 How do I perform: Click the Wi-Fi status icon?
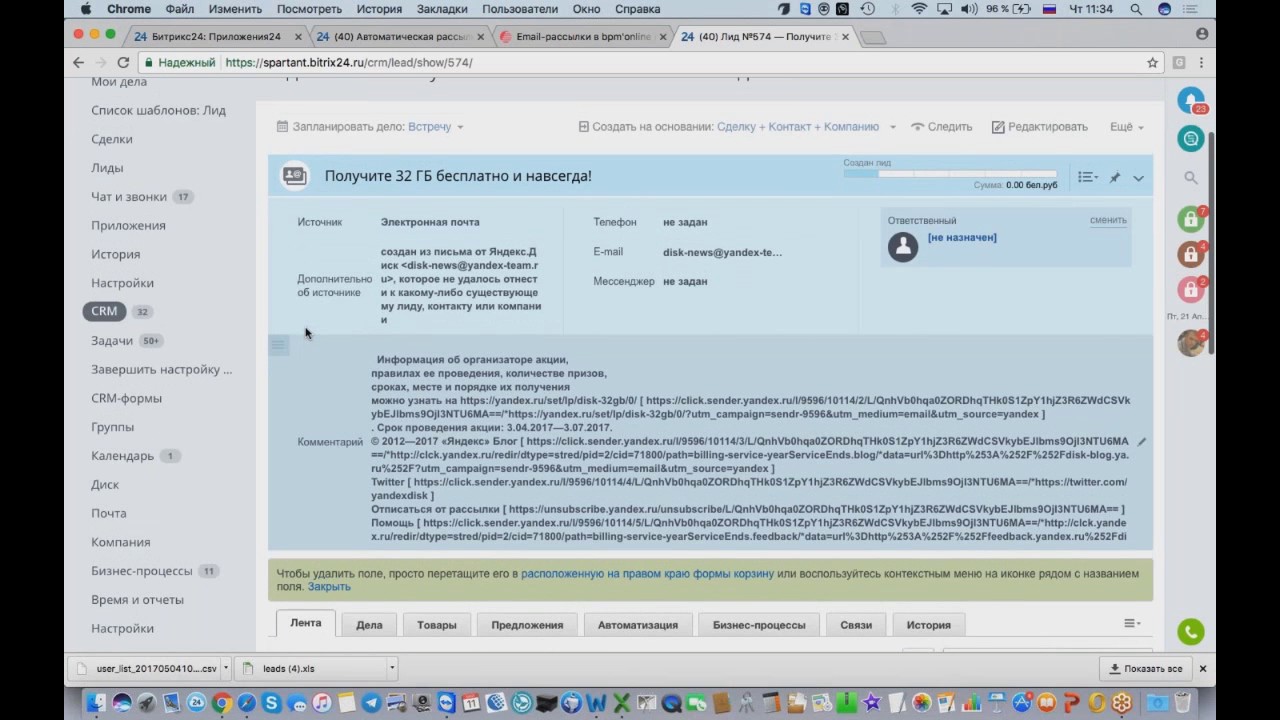point(919,9)
